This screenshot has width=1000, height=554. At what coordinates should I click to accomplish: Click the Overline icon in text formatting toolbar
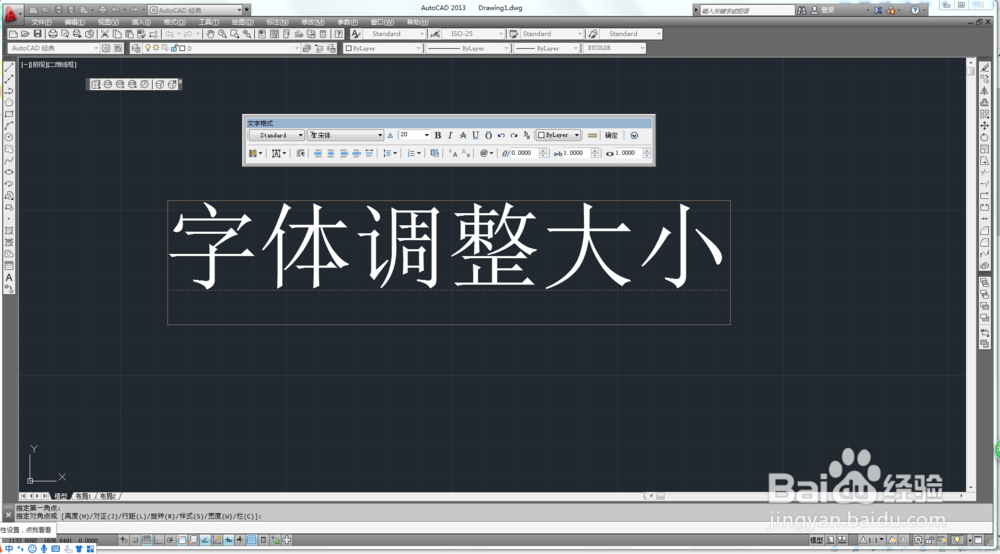[489, 135]
